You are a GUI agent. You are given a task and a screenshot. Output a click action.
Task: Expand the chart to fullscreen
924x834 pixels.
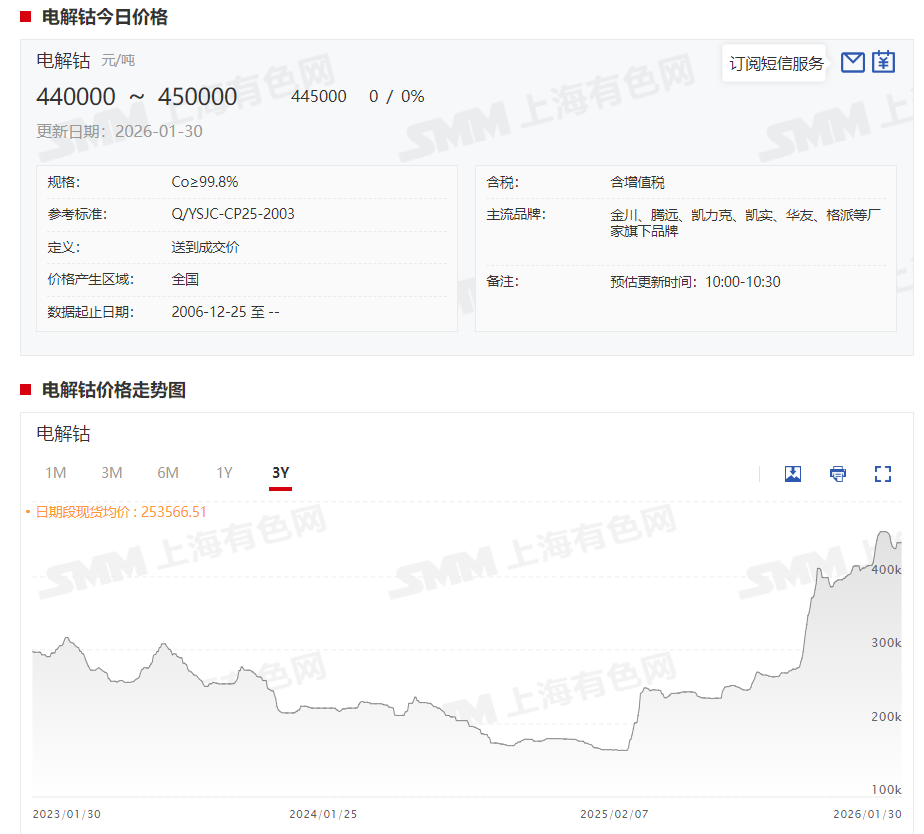[883, 473]
